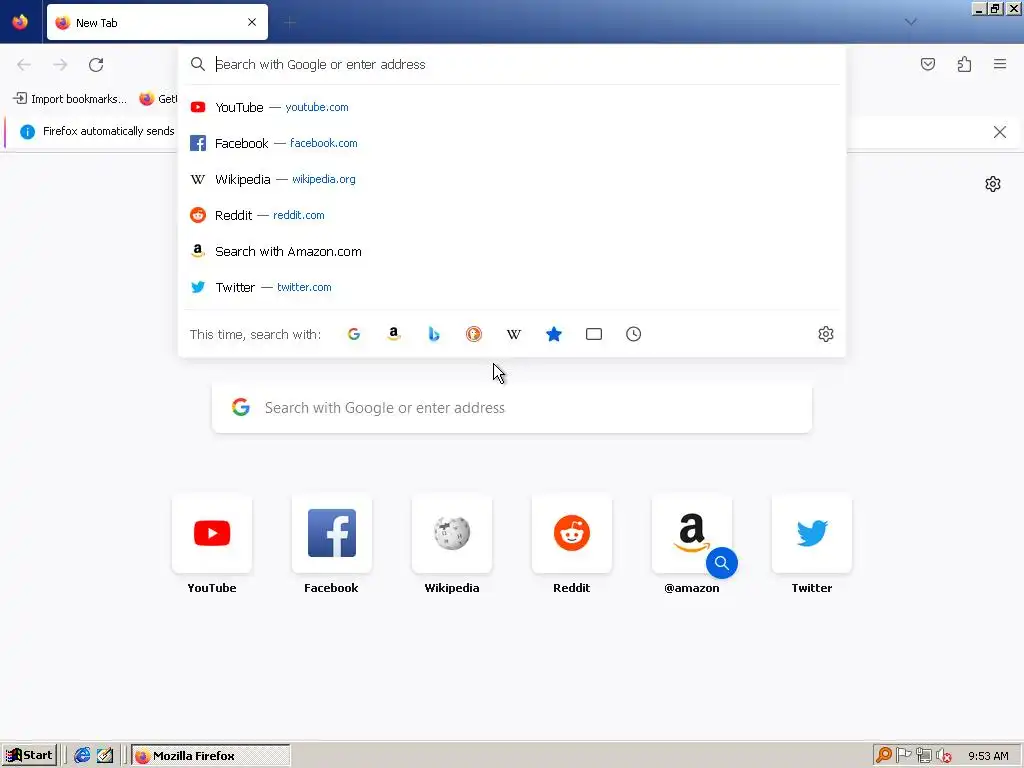1024x768 pixels.
Task: Close the New Tab tab
Action: pyautogui.click(x=252, y=22)
